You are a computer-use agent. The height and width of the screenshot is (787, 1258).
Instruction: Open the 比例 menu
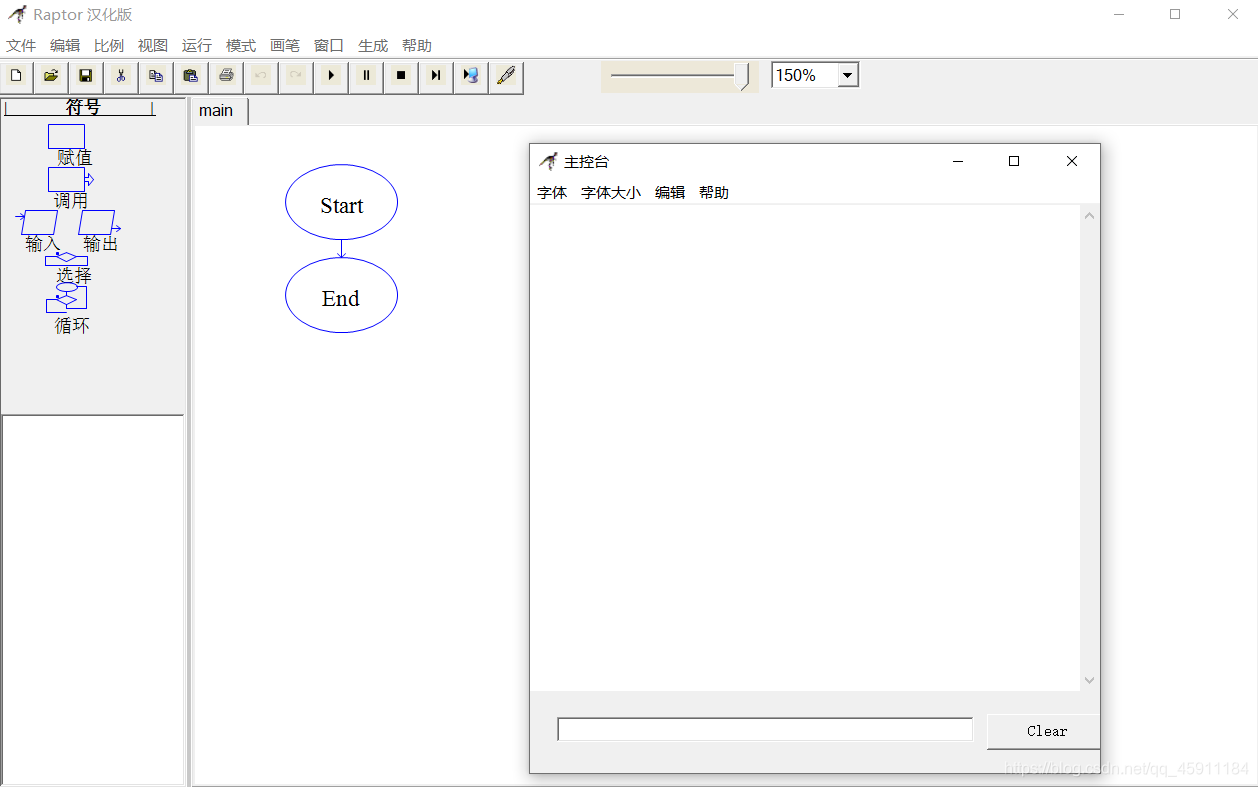click(x=109, y=46)
